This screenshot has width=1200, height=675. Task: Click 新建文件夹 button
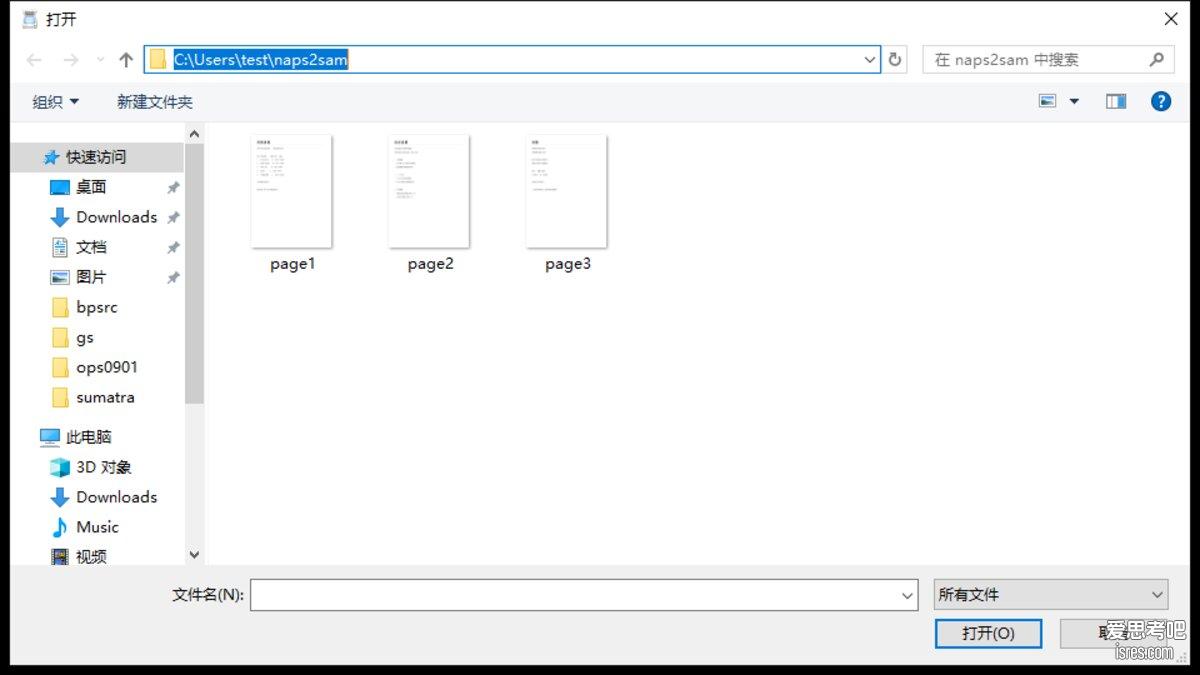coord(155,101)
